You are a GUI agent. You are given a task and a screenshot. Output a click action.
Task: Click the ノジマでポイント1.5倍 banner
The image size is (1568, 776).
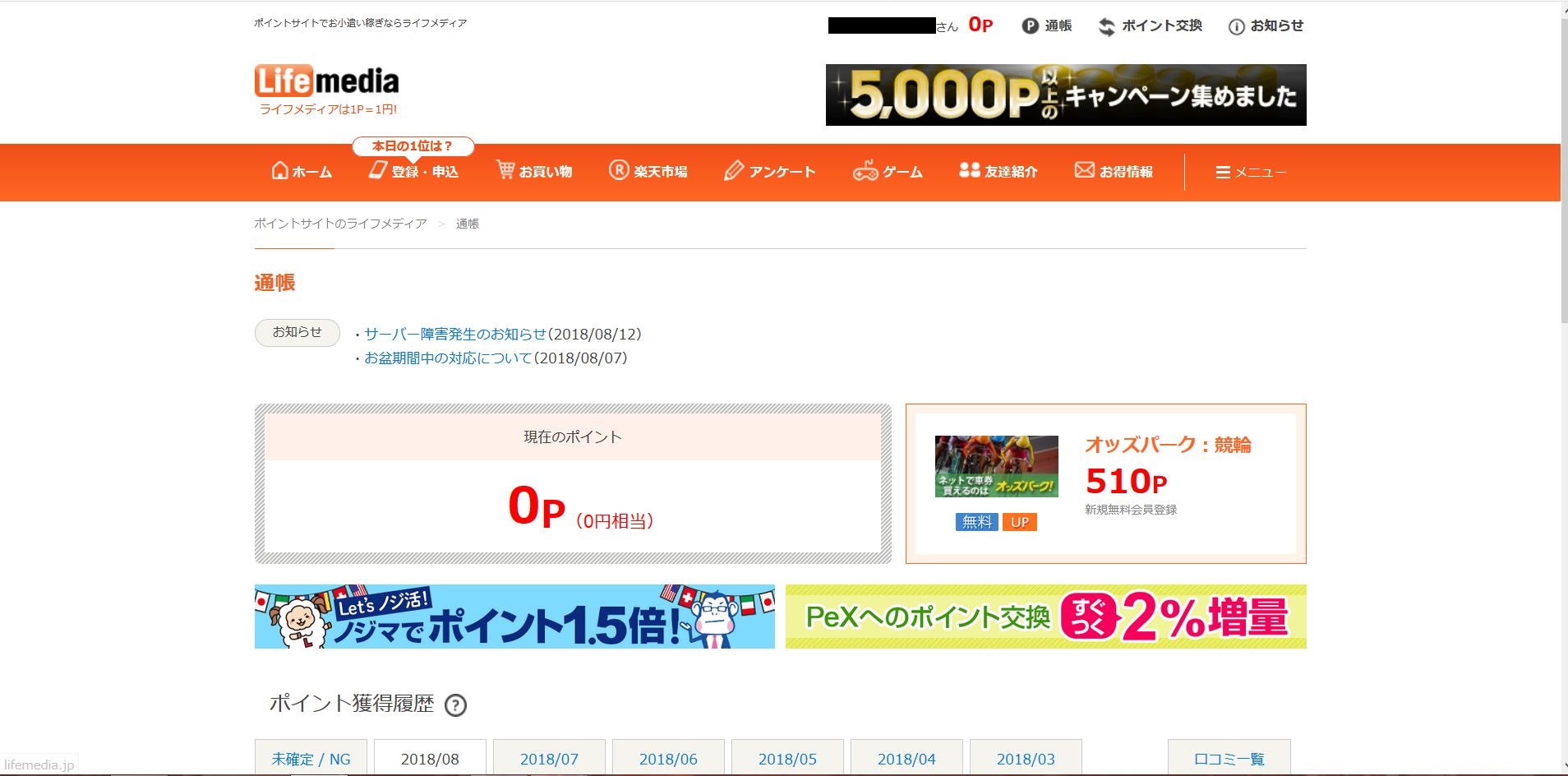tap(514, 617)
